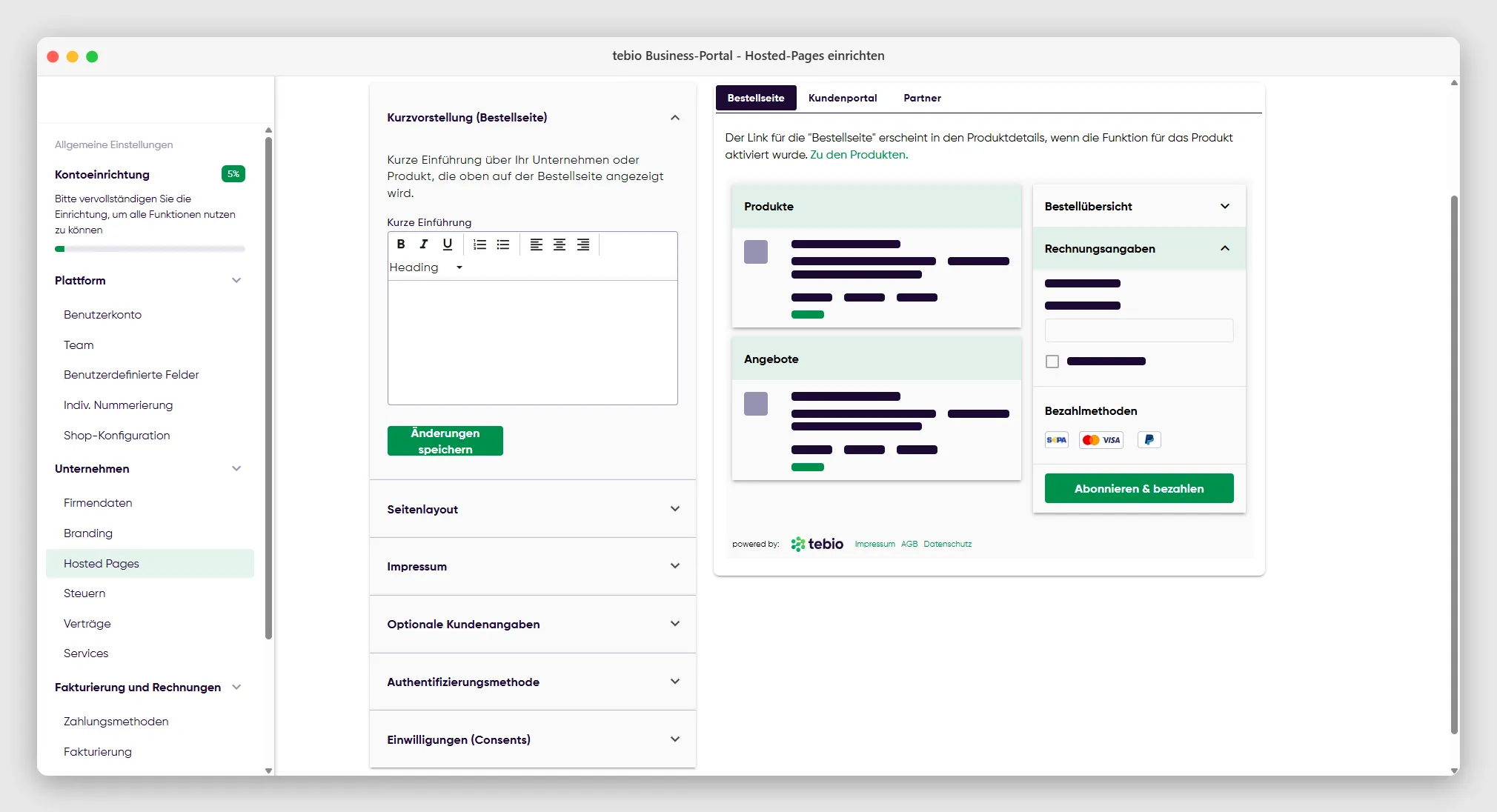This screenshot has width=1497, height=812.
Task: Open the AGB footer link
Action: click(x=909, y=544)
